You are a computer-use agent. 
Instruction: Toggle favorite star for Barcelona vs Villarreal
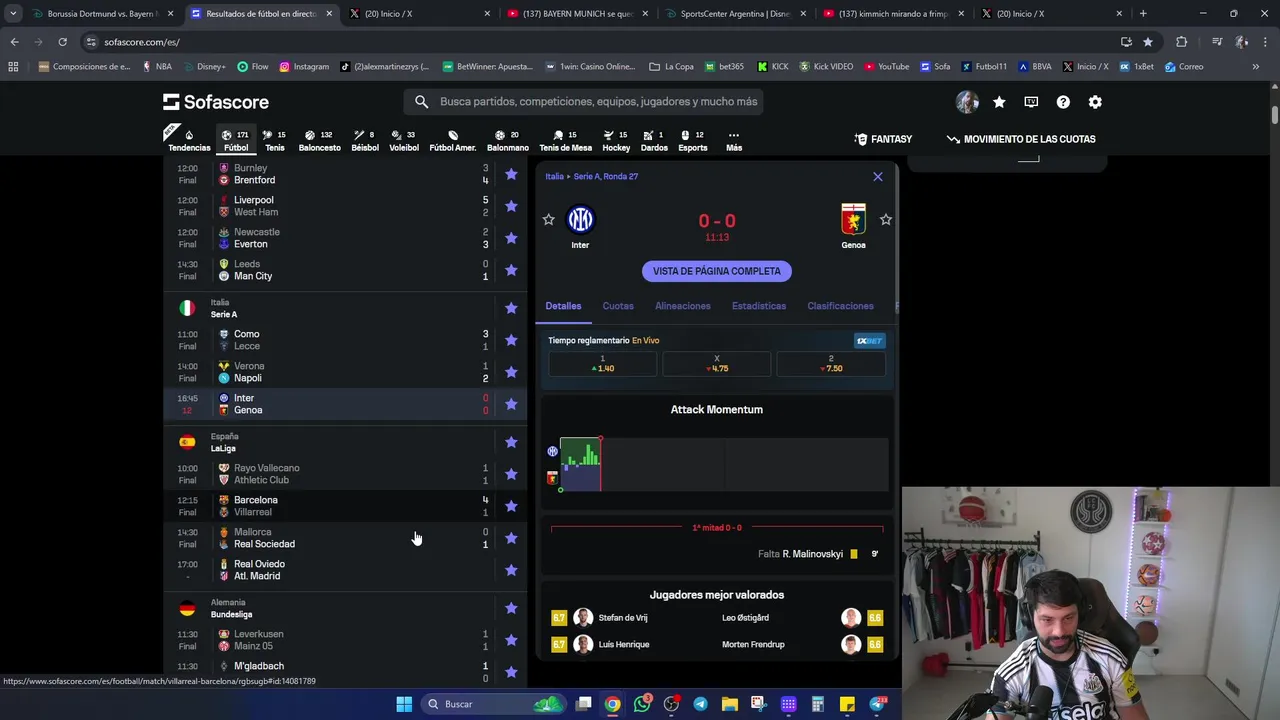[x=511, y=506]
